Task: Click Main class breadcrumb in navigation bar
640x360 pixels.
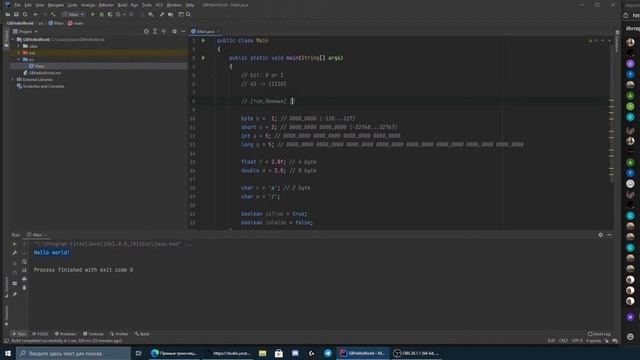Action: pos(56,23)
